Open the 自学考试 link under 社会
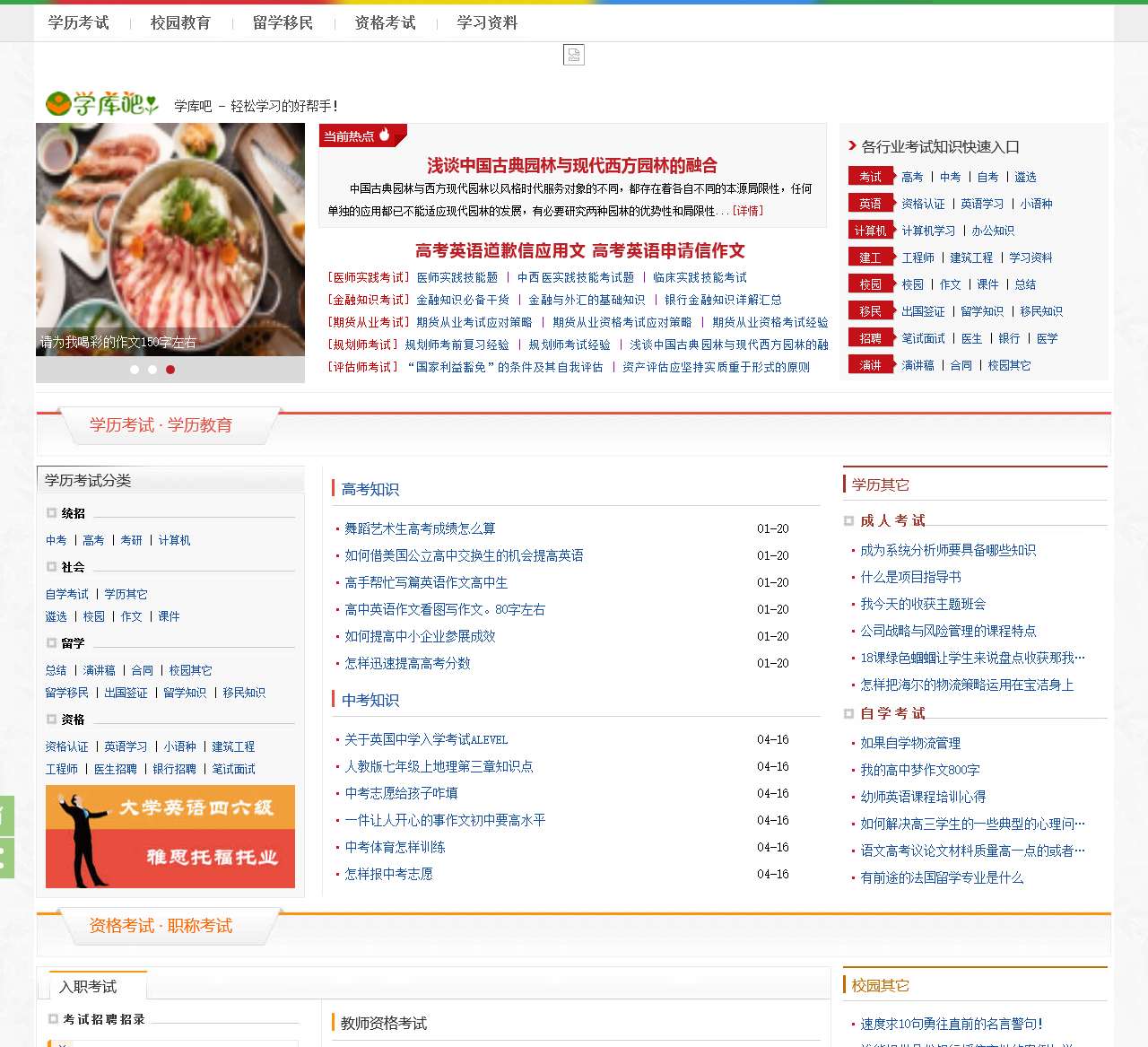1148x1047 pixels. pos(67,594)
